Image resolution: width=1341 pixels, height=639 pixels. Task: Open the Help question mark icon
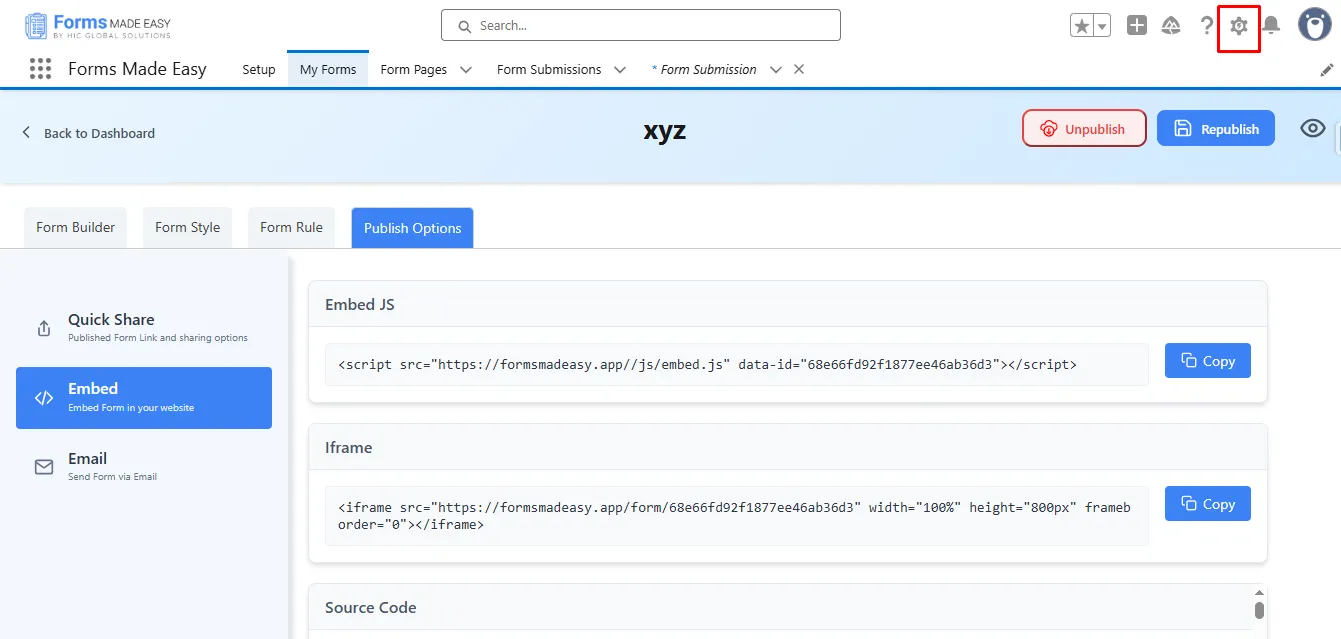pyautogui.click(x=1207, y=26)
